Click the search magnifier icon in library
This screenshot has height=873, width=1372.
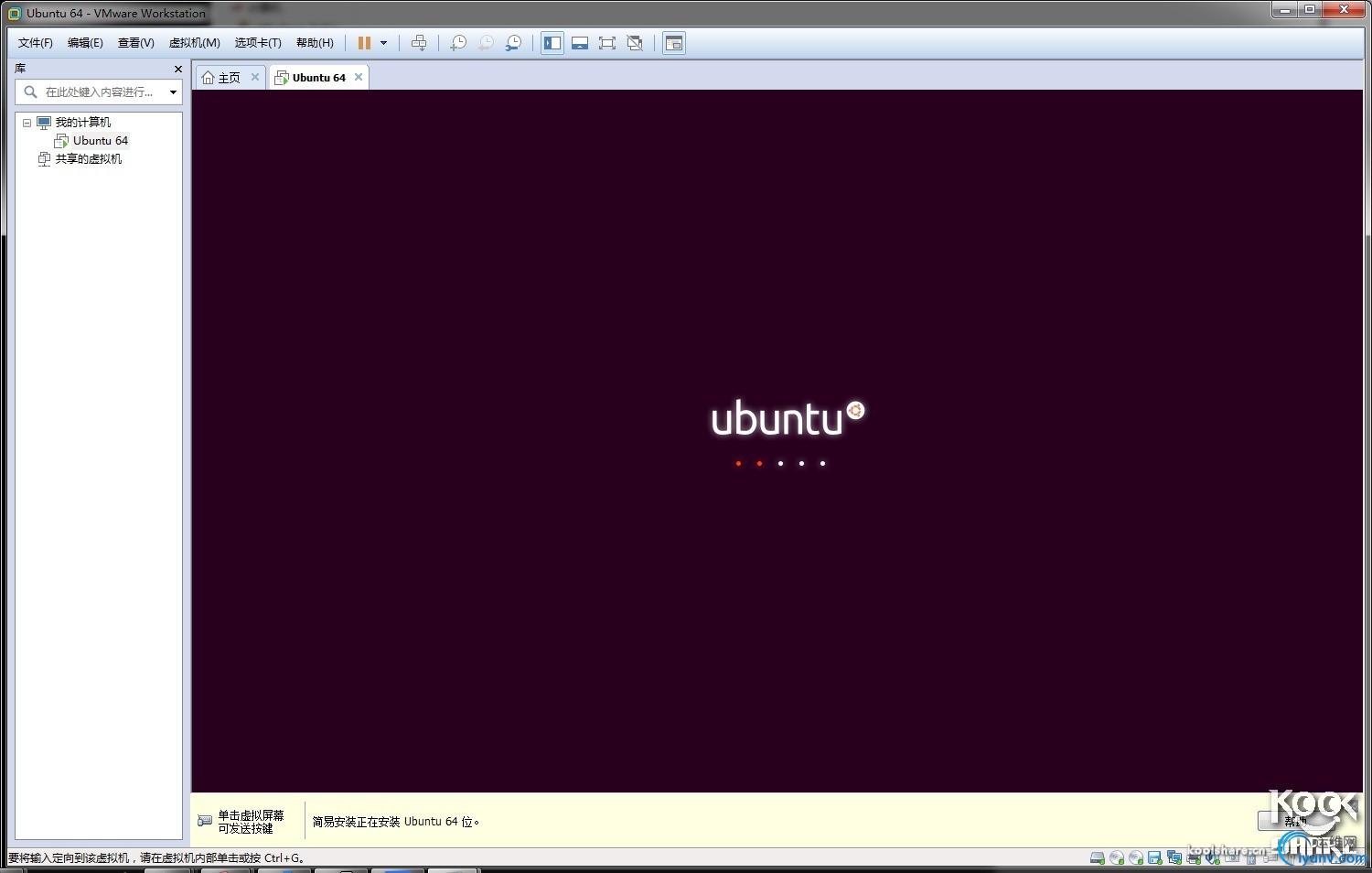(30, 92)
